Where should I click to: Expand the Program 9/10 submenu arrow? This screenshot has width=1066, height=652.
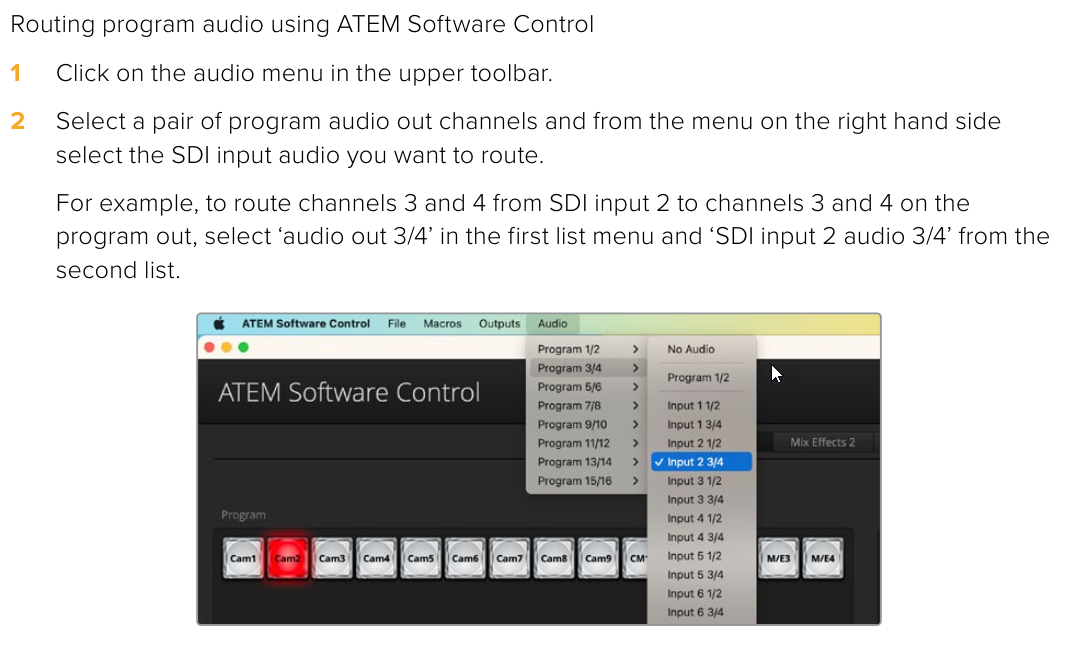tap(635, 424)
